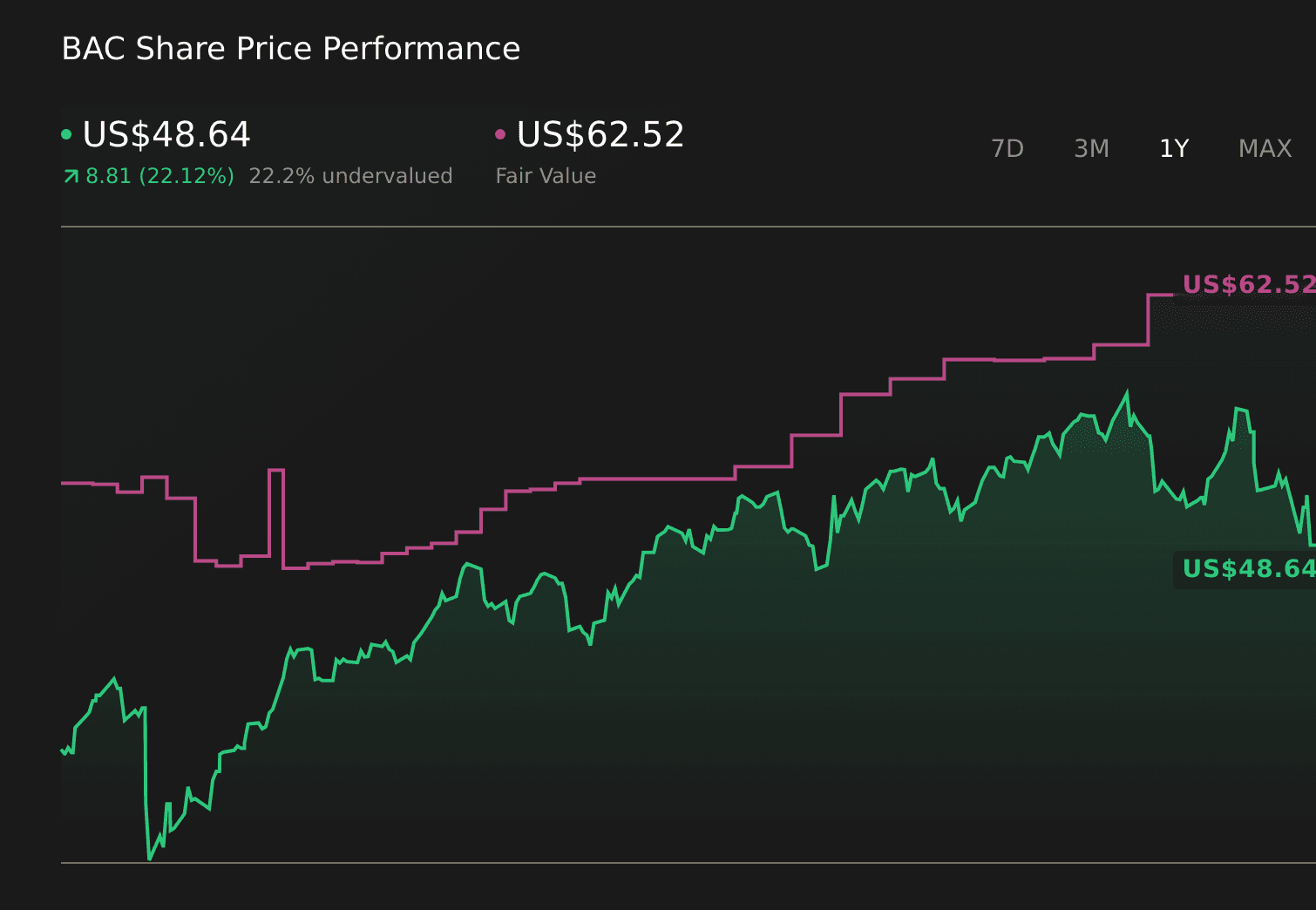This screenshot has height=910, width=1316.
Task: Click the pink fair value legend dot
Action: click(500, 134)
